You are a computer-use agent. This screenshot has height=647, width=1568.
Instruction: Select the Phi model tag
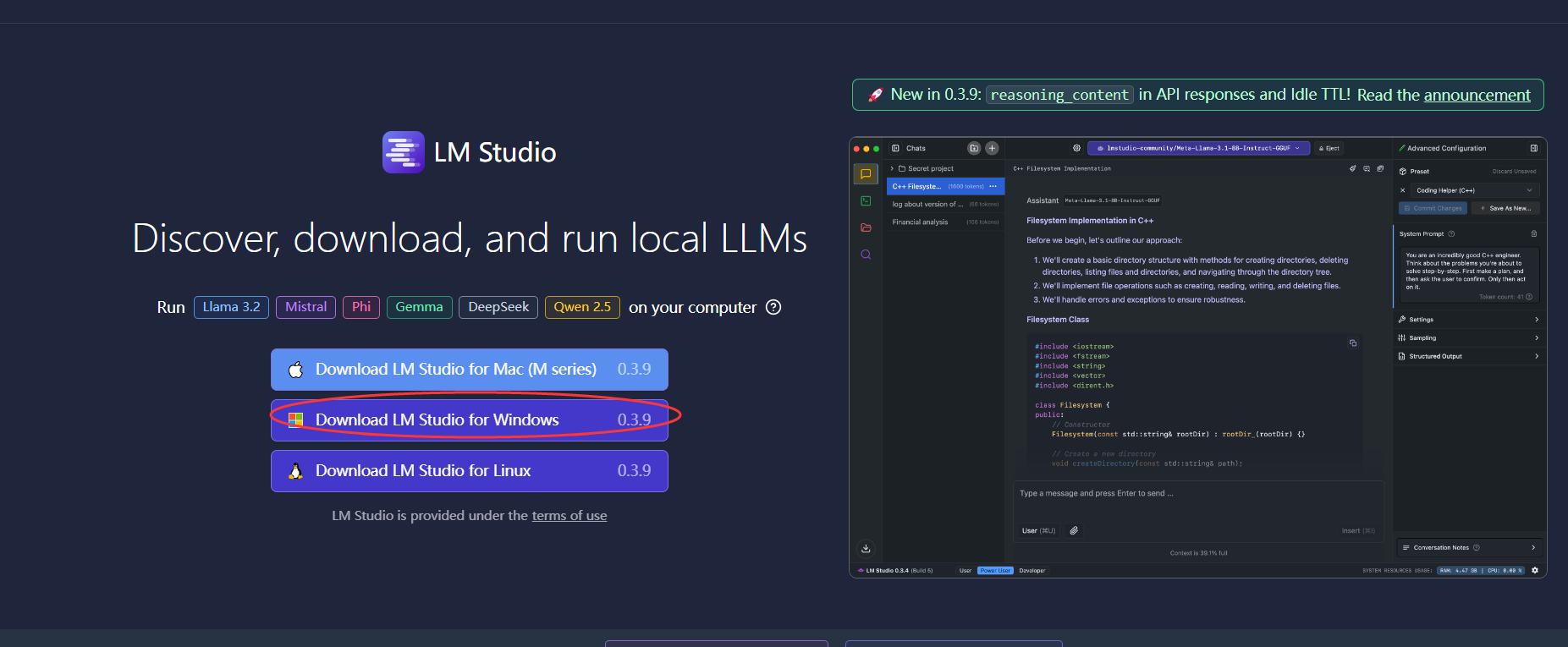pos(361,307)
